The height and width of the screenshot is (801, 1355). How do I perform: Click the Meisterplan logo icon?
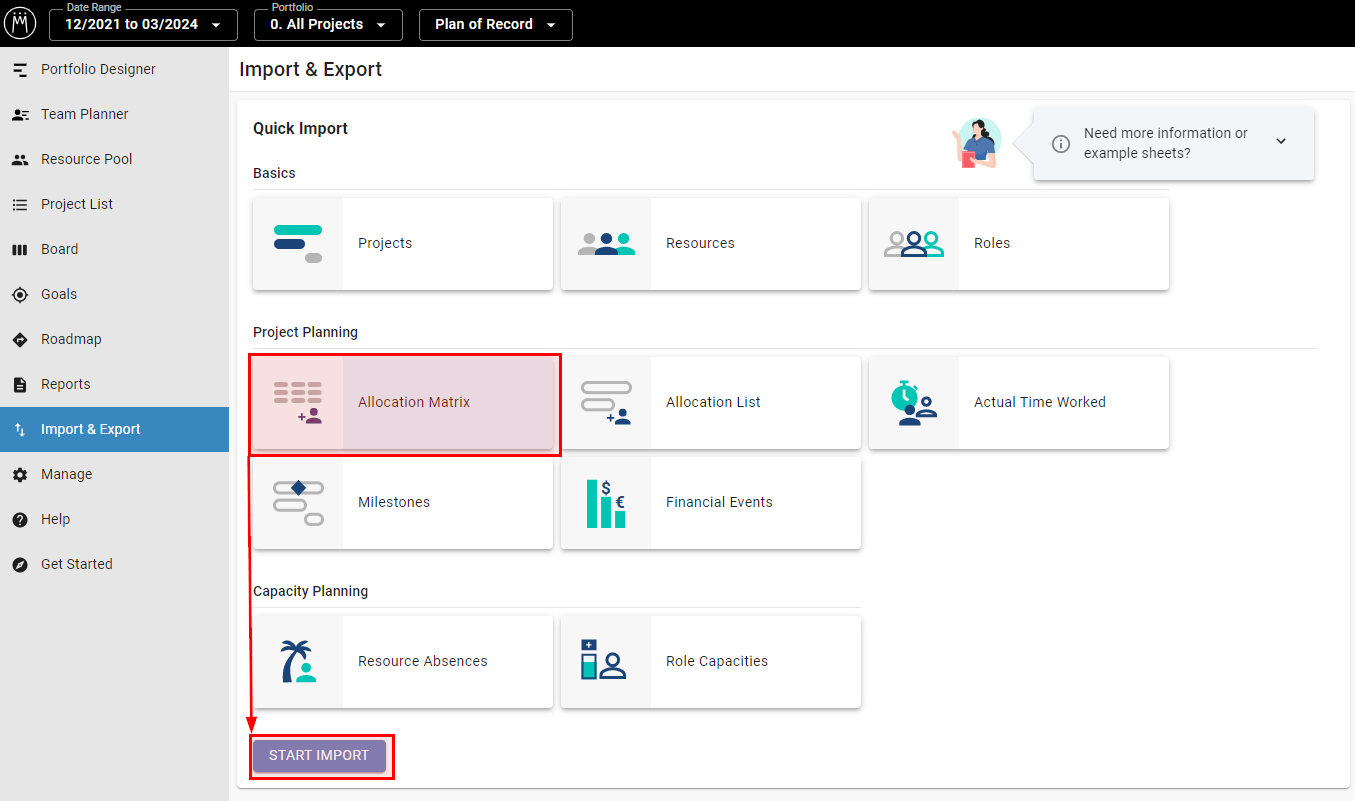[x=21, y=23]
